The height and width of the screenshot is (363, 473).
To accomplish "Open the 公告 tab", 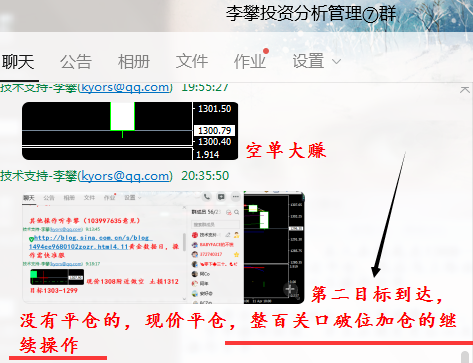I will (76, 62).
